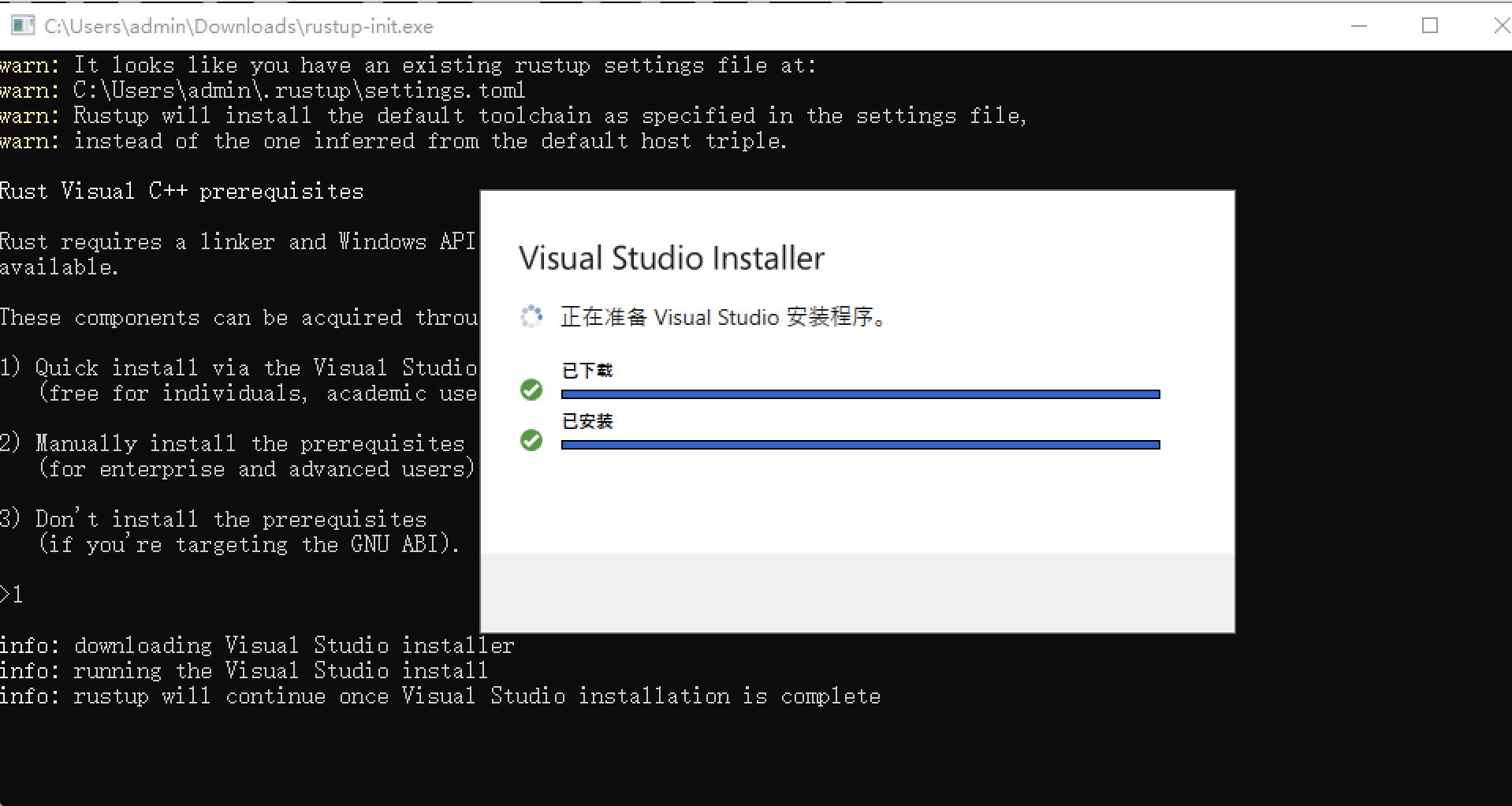Click the Visual Studio Installer heading

click(672, 259)
